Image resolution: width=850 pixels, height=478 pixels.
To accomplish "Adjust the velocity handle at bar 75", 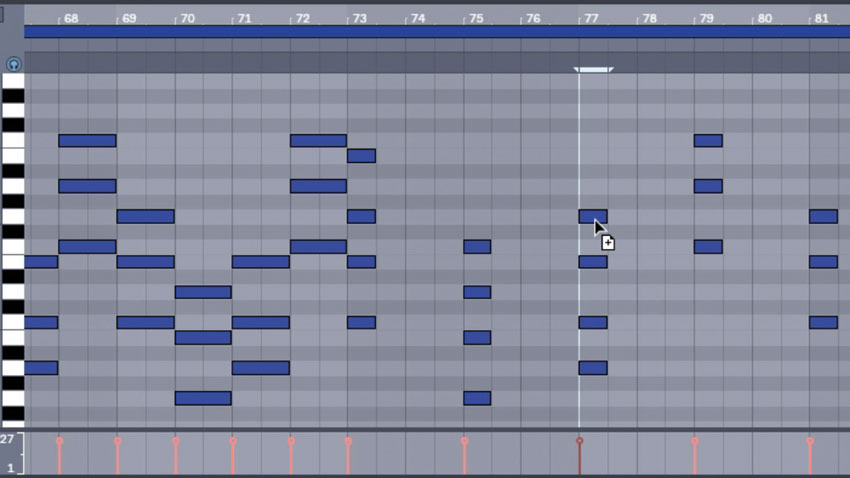I will coord(465,441).
